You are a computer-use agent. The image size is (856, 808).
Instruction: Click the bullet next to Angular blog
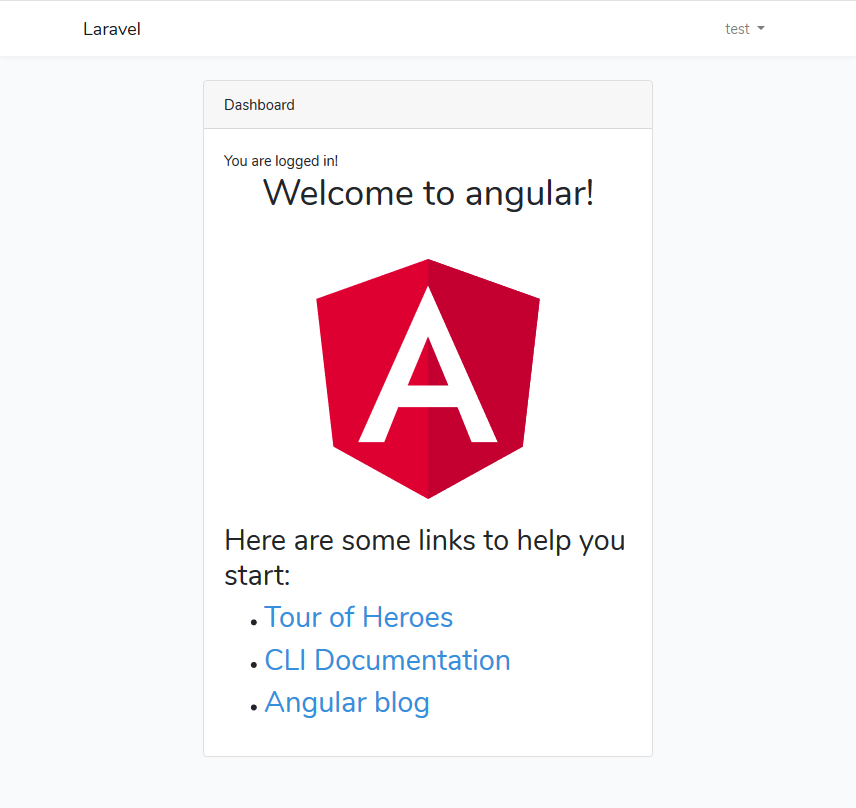coord(253,708)
